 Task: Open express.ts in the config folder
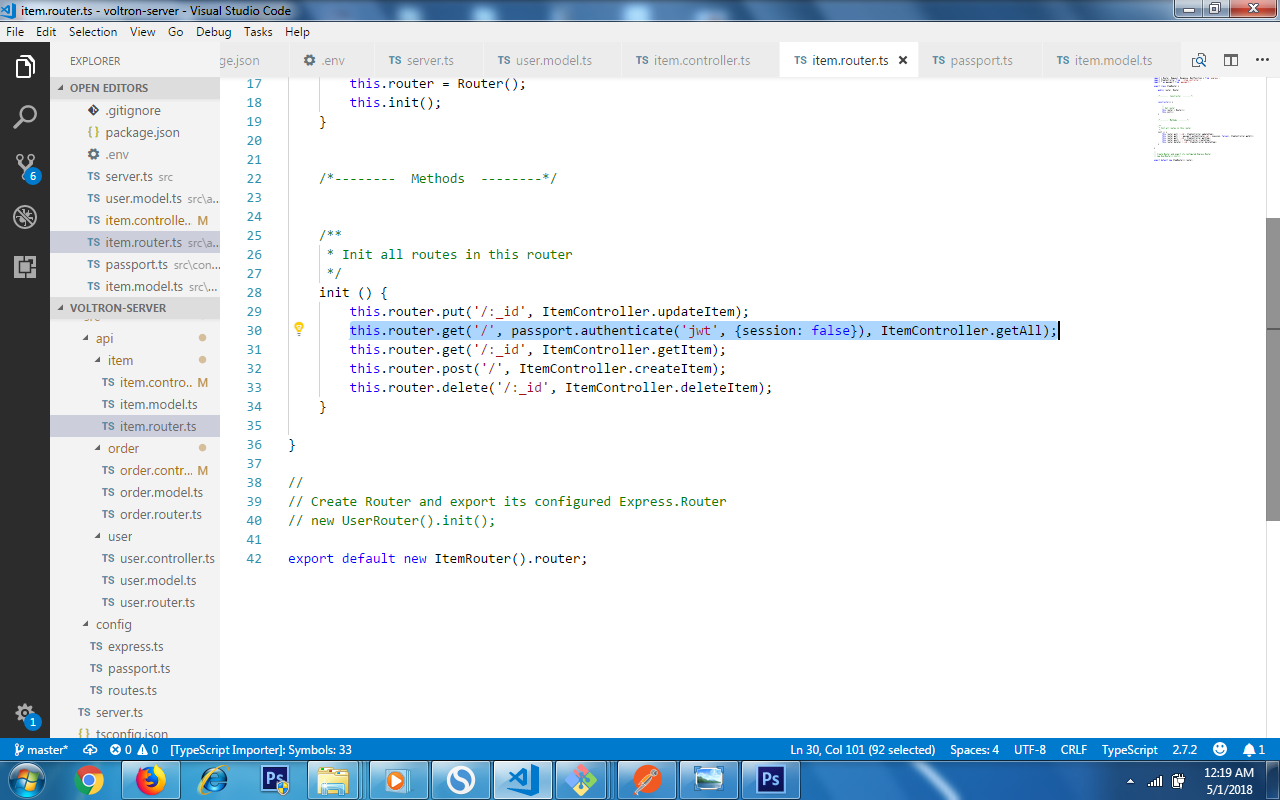(135, 646)
